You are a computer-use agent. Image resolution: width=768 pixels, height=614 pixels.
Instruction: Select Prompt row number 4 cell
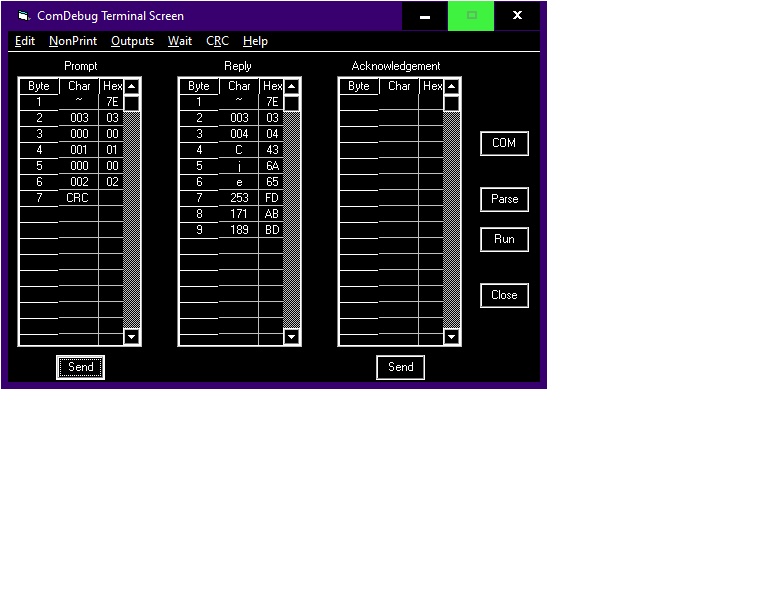(39, 150)
